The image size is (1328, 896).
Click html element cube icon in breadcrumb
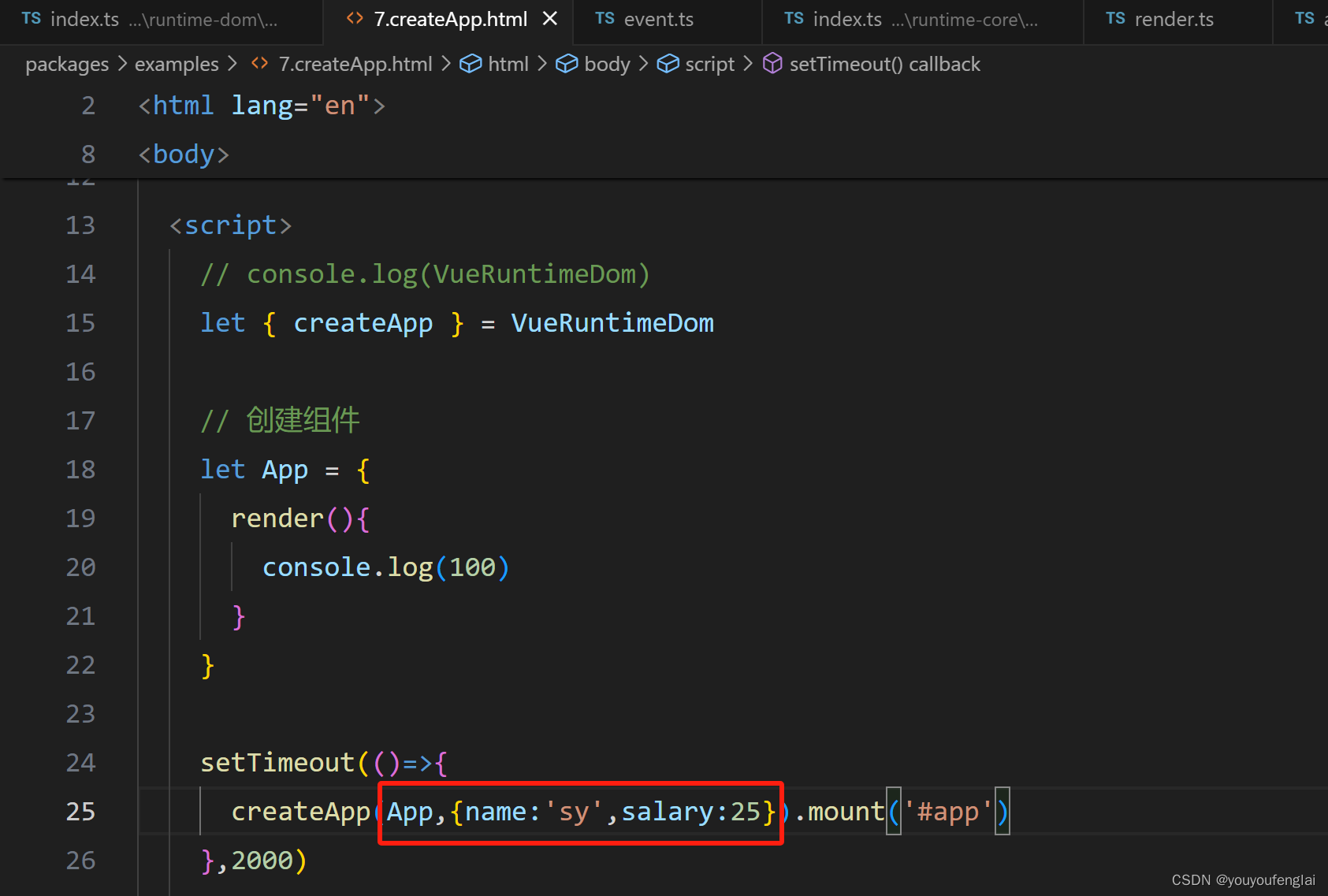point(471,63)
